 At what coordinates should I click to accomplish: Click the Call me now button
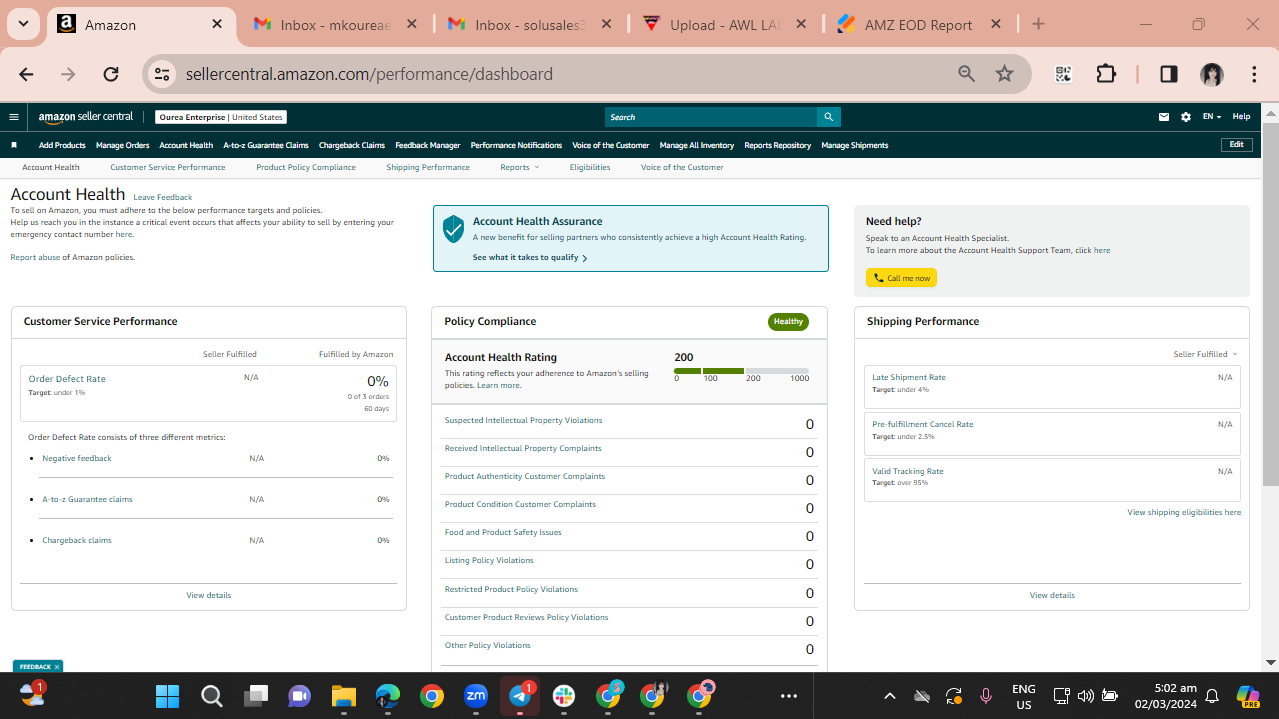[x=901, y=278]
